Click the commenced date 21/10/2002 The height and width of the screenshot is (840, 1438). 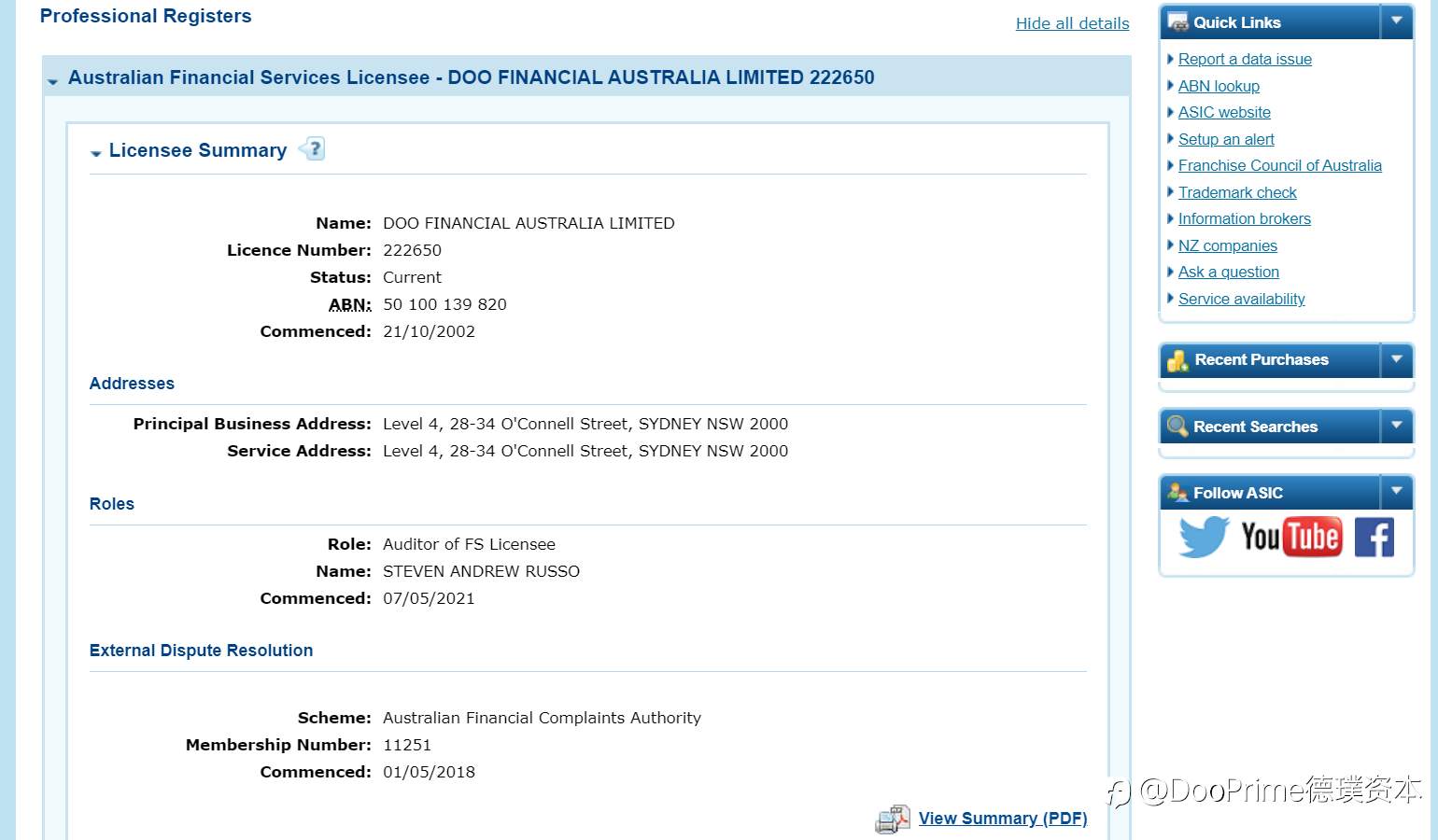pyautogui.click(x=429, y=331)
